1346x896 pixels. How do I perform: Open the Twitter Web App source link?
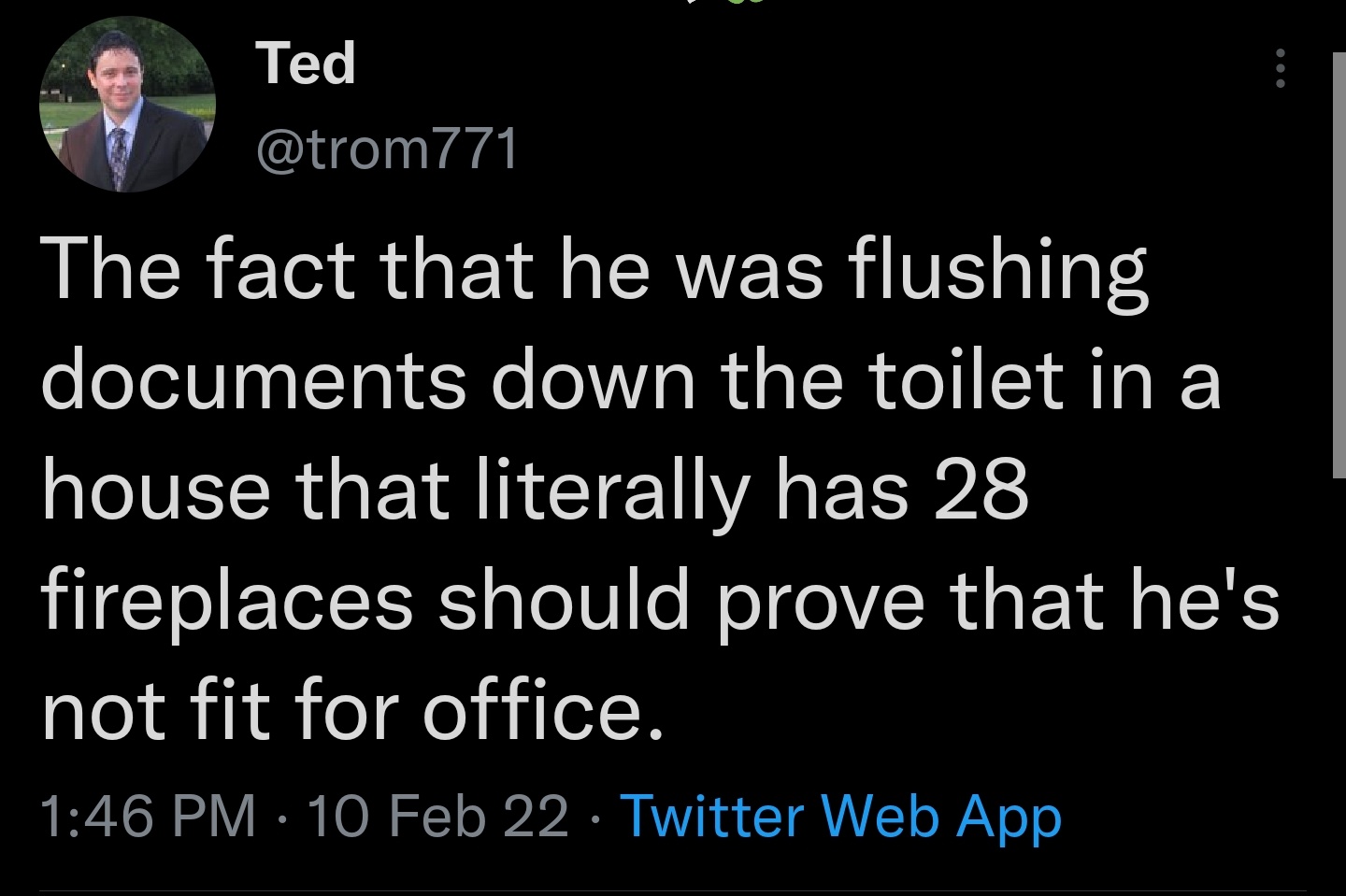[840, 816]
